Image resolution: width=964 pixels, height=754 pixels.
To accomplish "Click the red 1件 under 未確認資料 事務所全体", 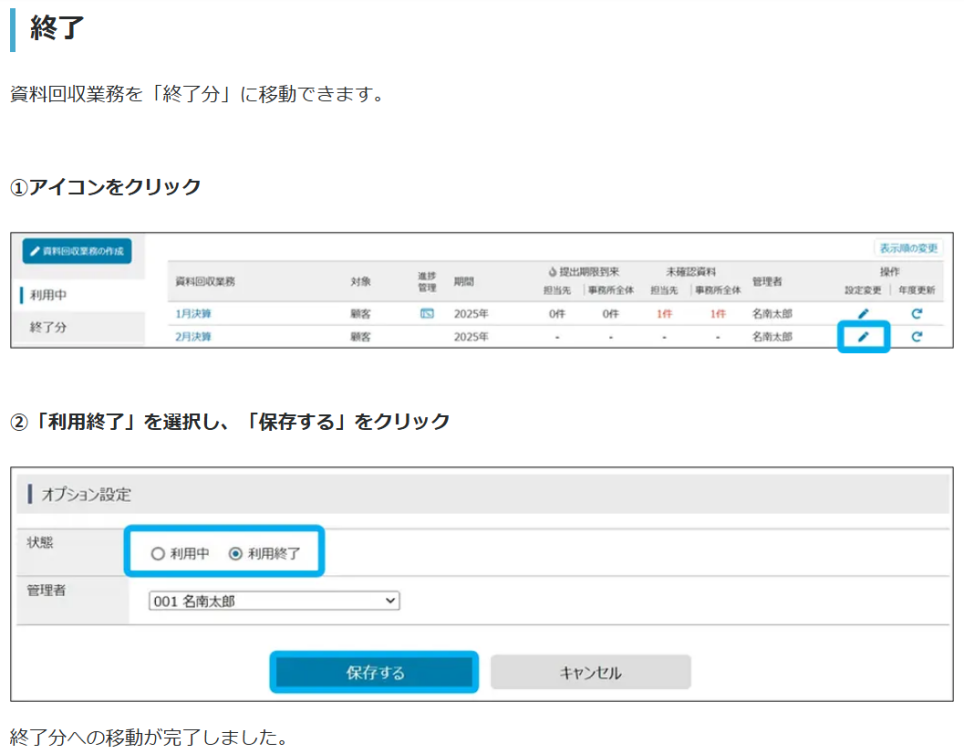I will click(x=717, y=313).
